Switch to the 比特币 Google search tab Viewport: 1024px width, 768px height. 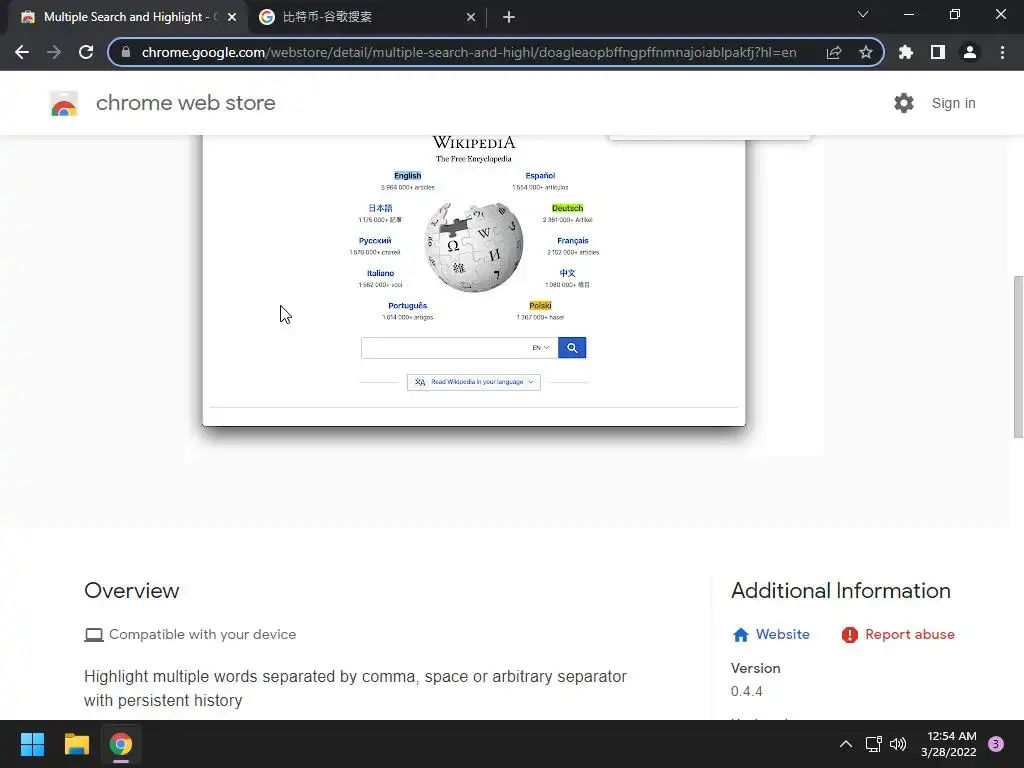[x=367, y=17]
